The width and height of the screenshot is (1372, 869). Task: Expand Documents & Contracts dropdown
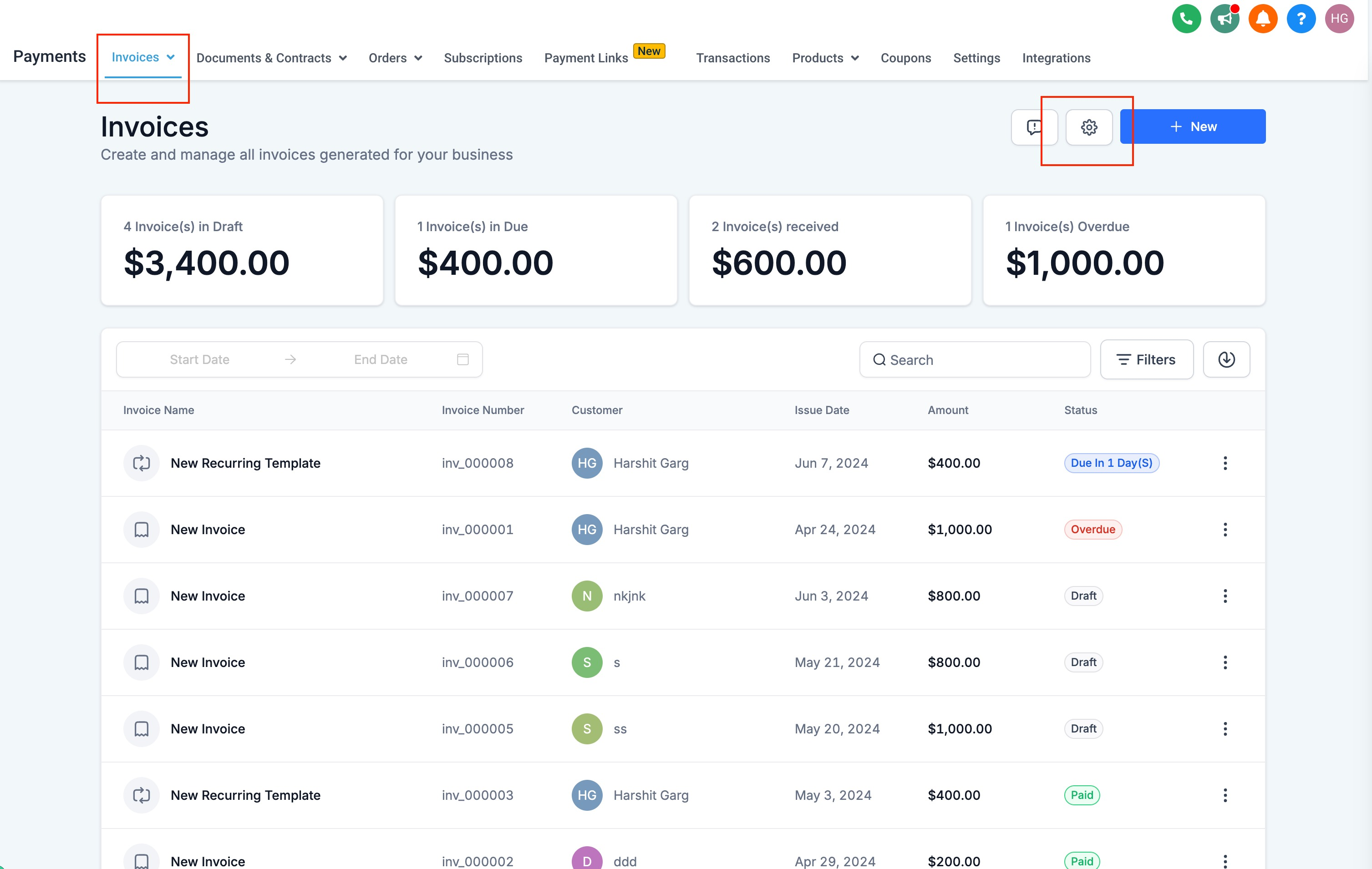(x=271, y=58)
